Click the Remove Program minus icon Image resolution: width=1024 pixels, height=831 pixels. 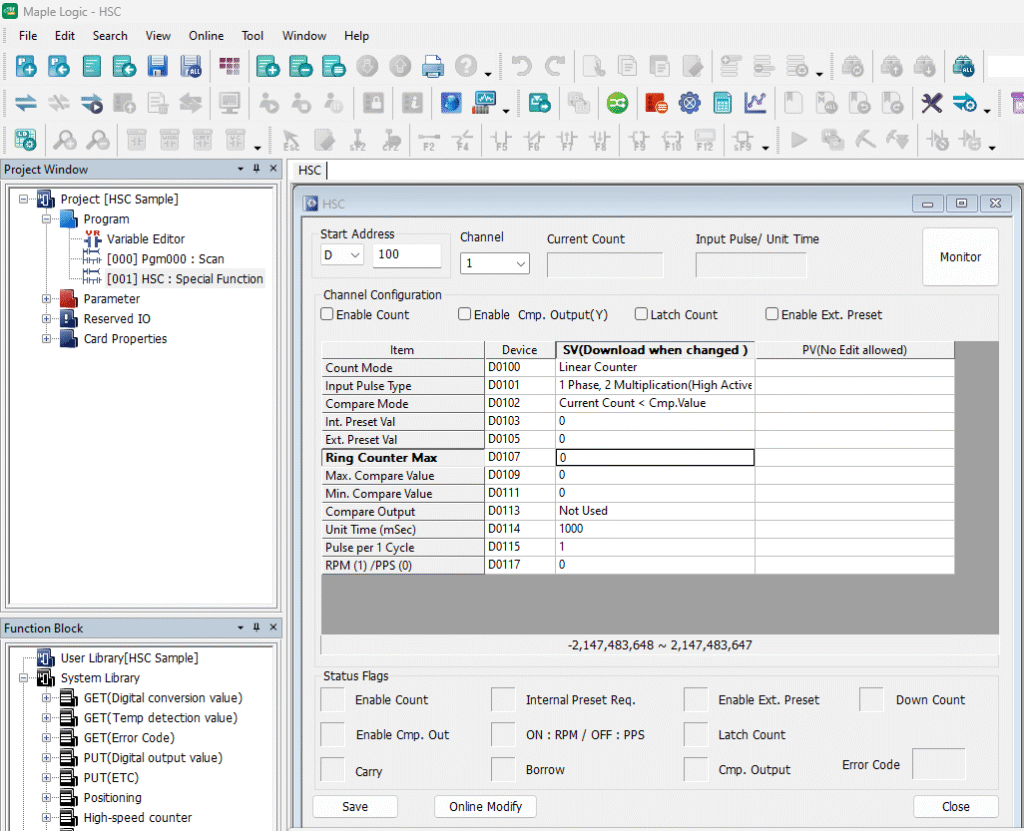pos(300,66)
